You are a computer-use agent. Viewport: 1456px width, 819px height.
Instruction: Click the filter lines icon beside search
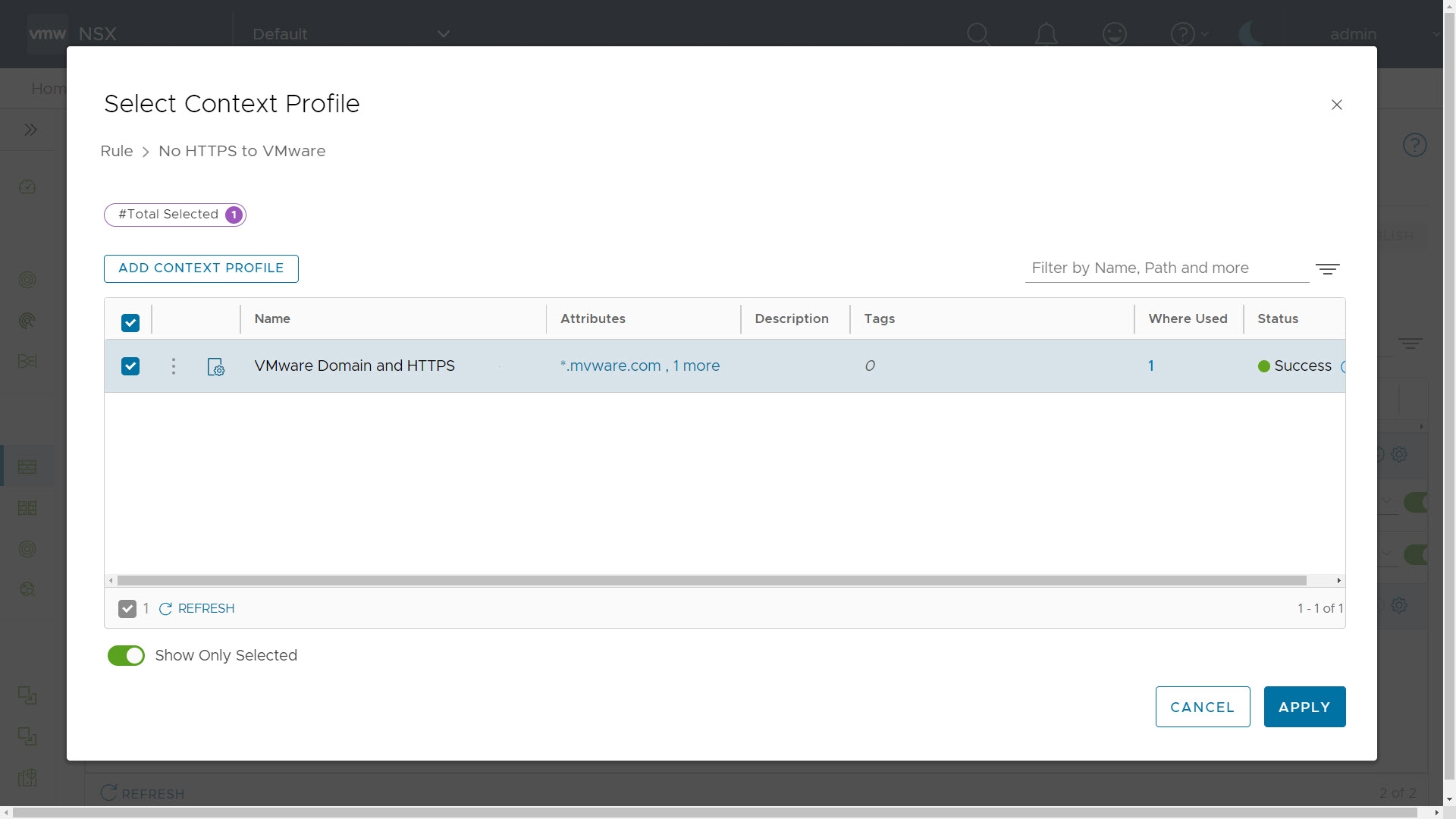point(1327,269)
